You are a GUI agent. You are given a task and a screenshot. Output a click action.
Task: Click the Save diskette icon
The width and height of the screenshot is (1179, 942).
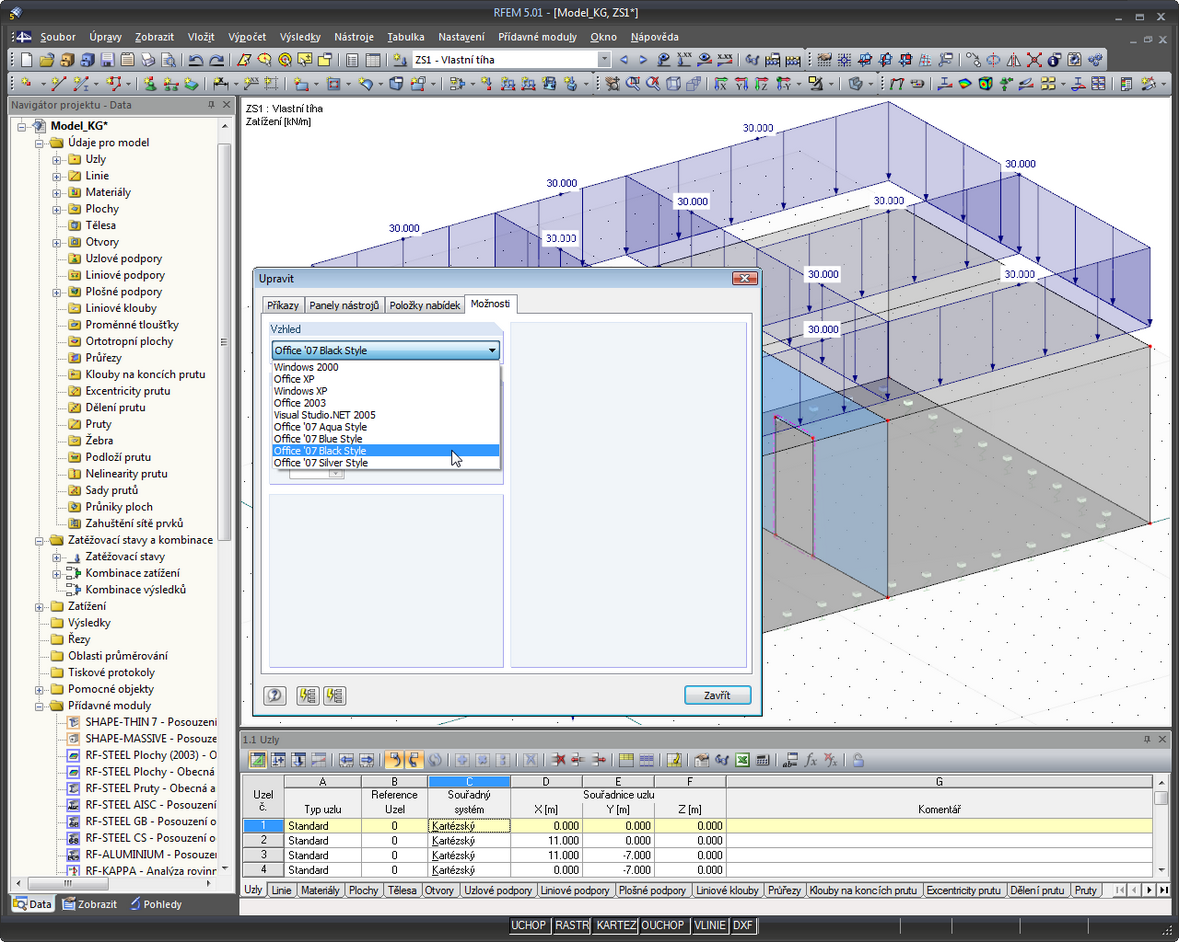107,60
